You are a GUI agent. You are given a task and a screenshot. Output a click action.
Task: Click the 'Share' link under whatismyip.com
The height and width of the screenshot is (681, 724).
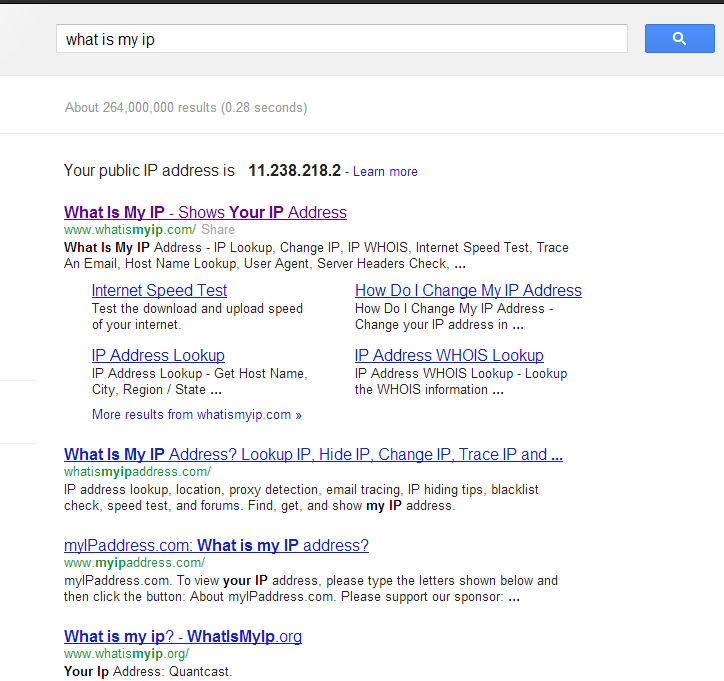(217, 229)
